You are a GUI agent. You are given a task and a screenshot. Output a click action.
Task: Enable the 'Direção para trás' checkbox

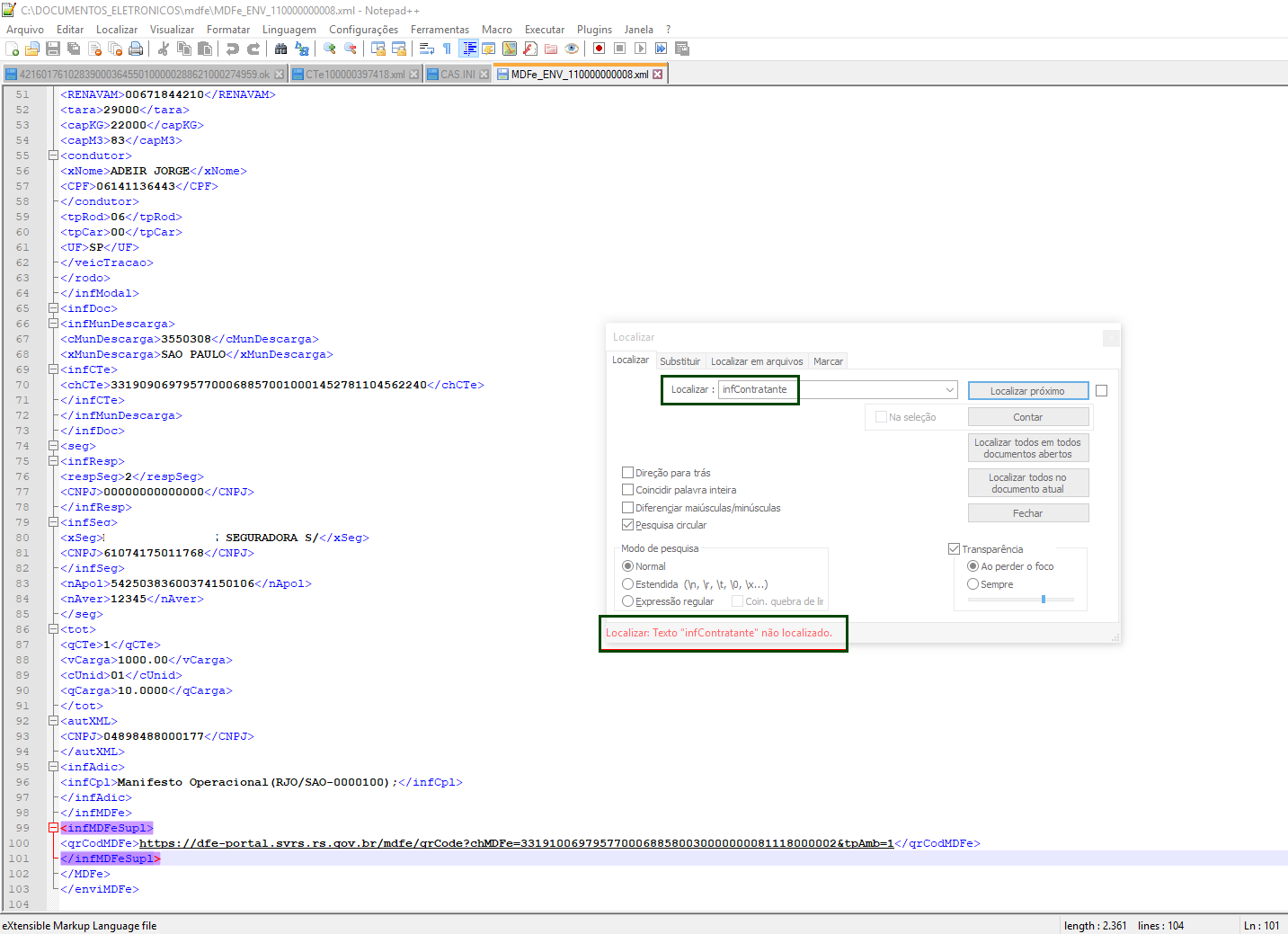point(628,473)
